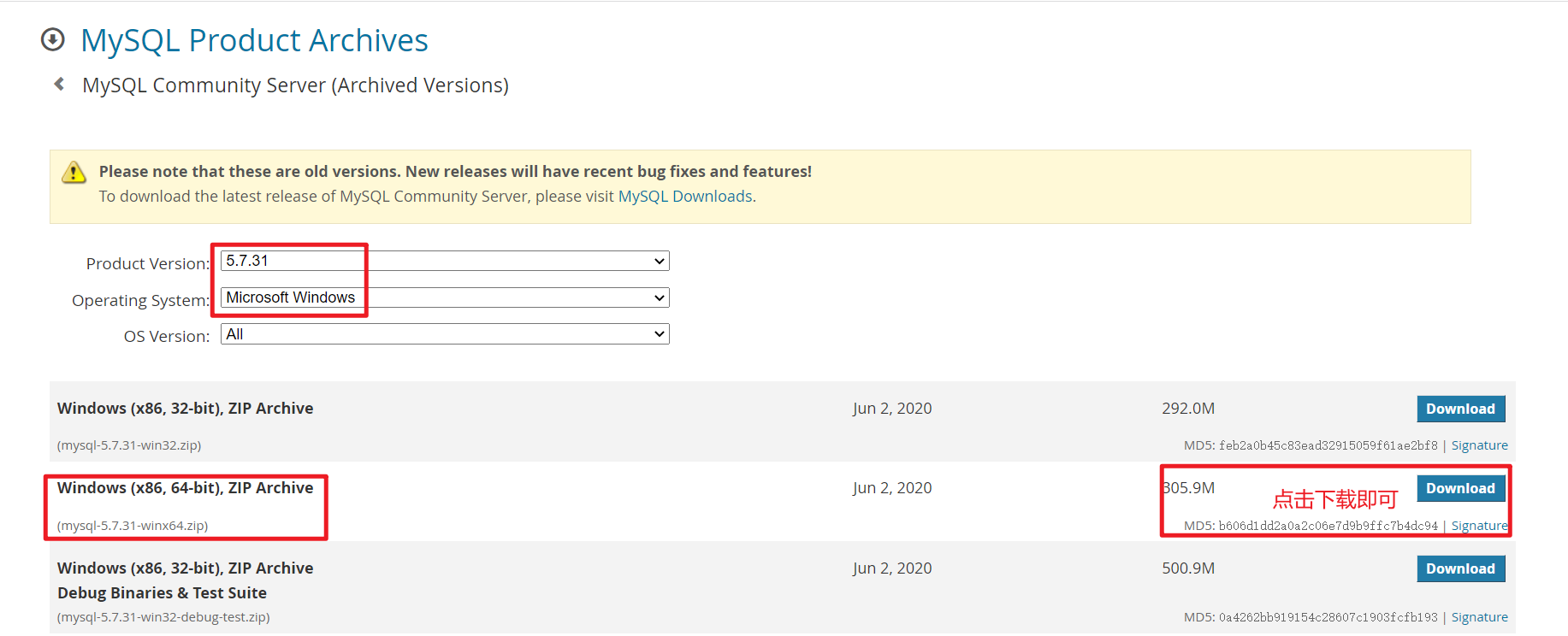Screen dimensions: 1568x636
Task: Open the OS Version dropdown showing All
Action: coord(445,334)
